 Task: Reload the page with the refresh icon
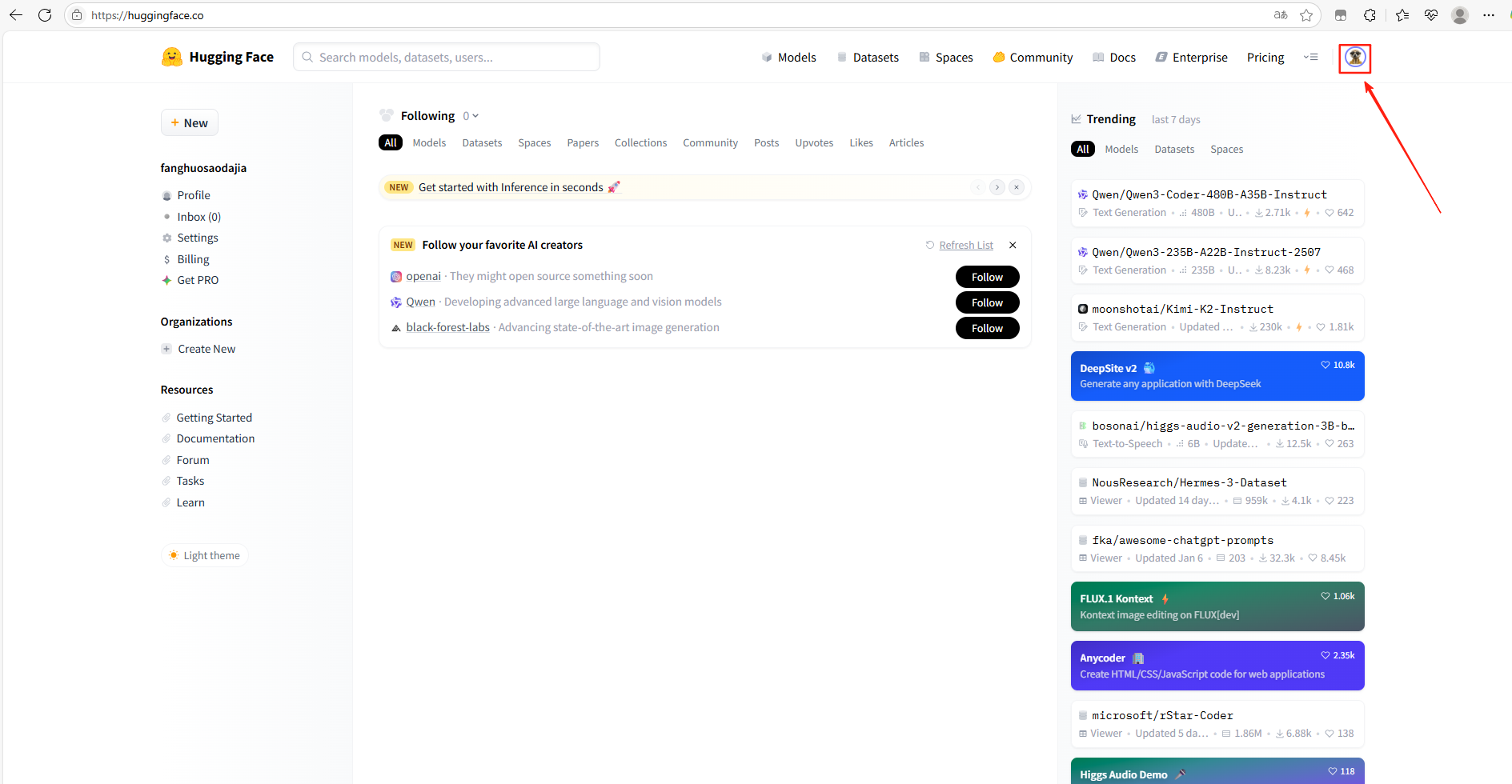point(45,15)
